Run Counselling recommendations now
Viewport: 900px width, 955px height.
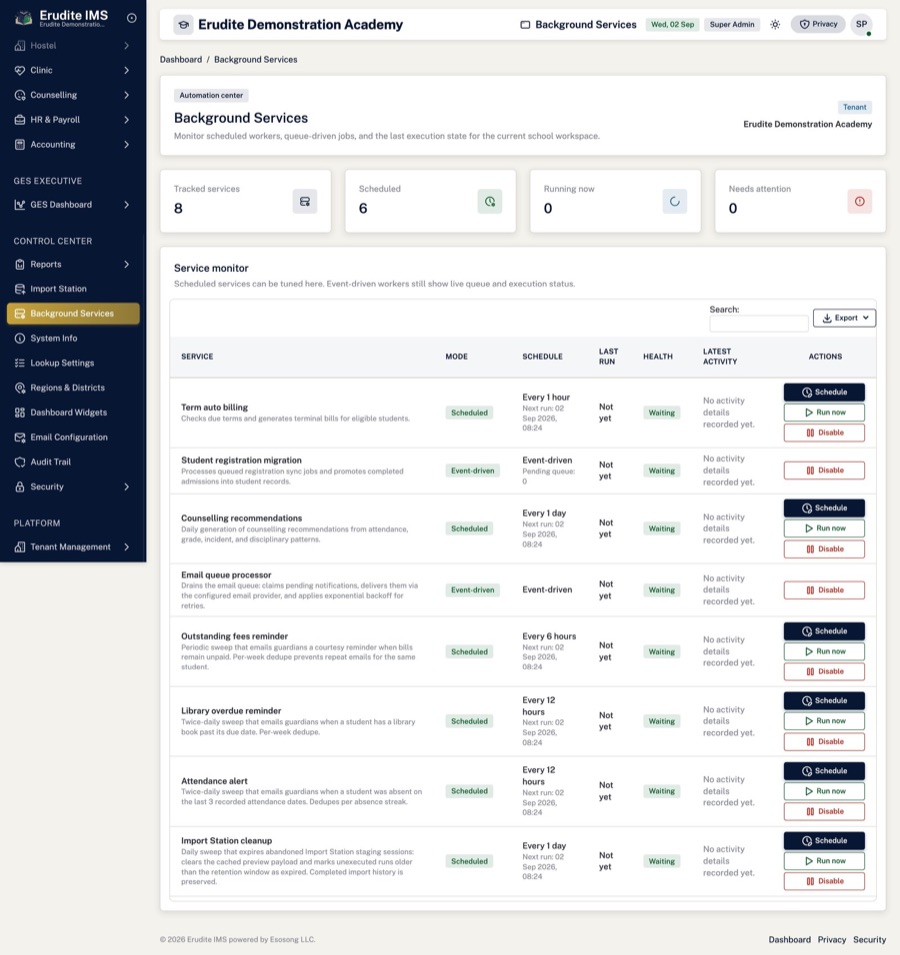[824, 528]
